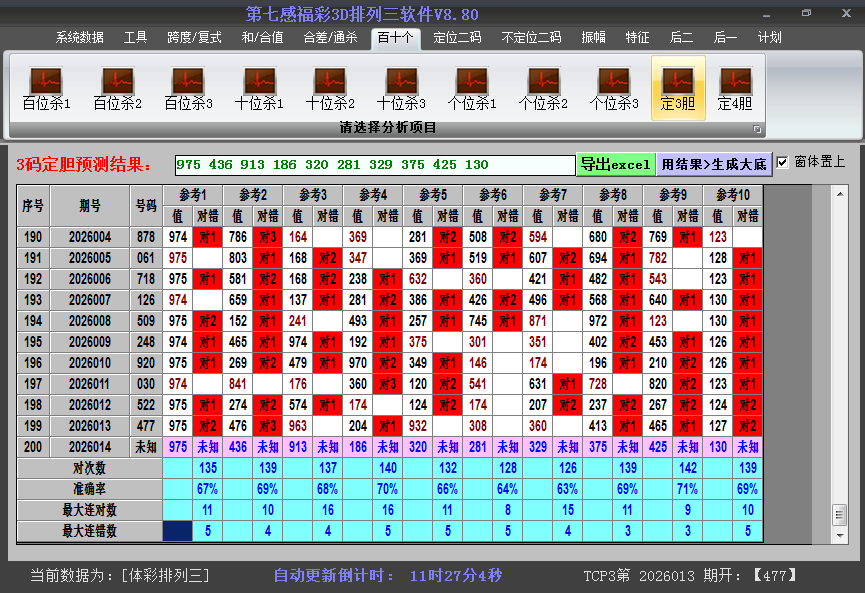
Task: Select the 百位杀3 analysis icon
Action: 188,88
